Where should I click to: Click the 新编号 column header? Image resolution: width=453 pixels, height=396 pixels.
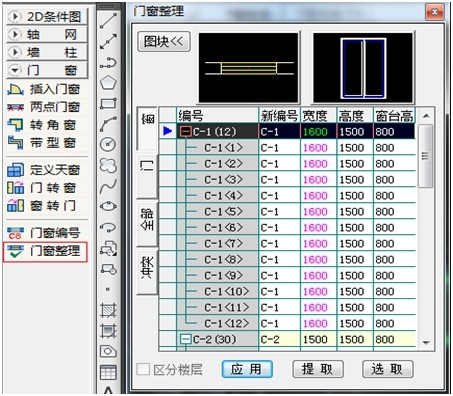[x=279, y=116]
